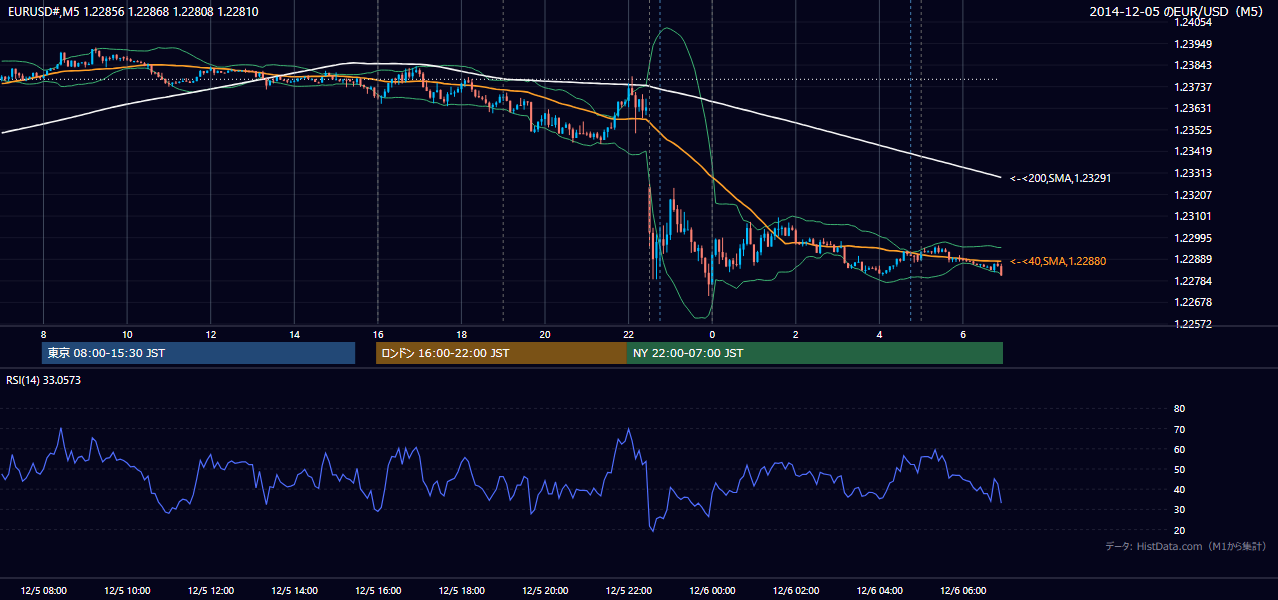Click the NY 22:00-07:00 JST session bar
The width and height of the screenshot is (1278, 600).
[x=815, y=353]
